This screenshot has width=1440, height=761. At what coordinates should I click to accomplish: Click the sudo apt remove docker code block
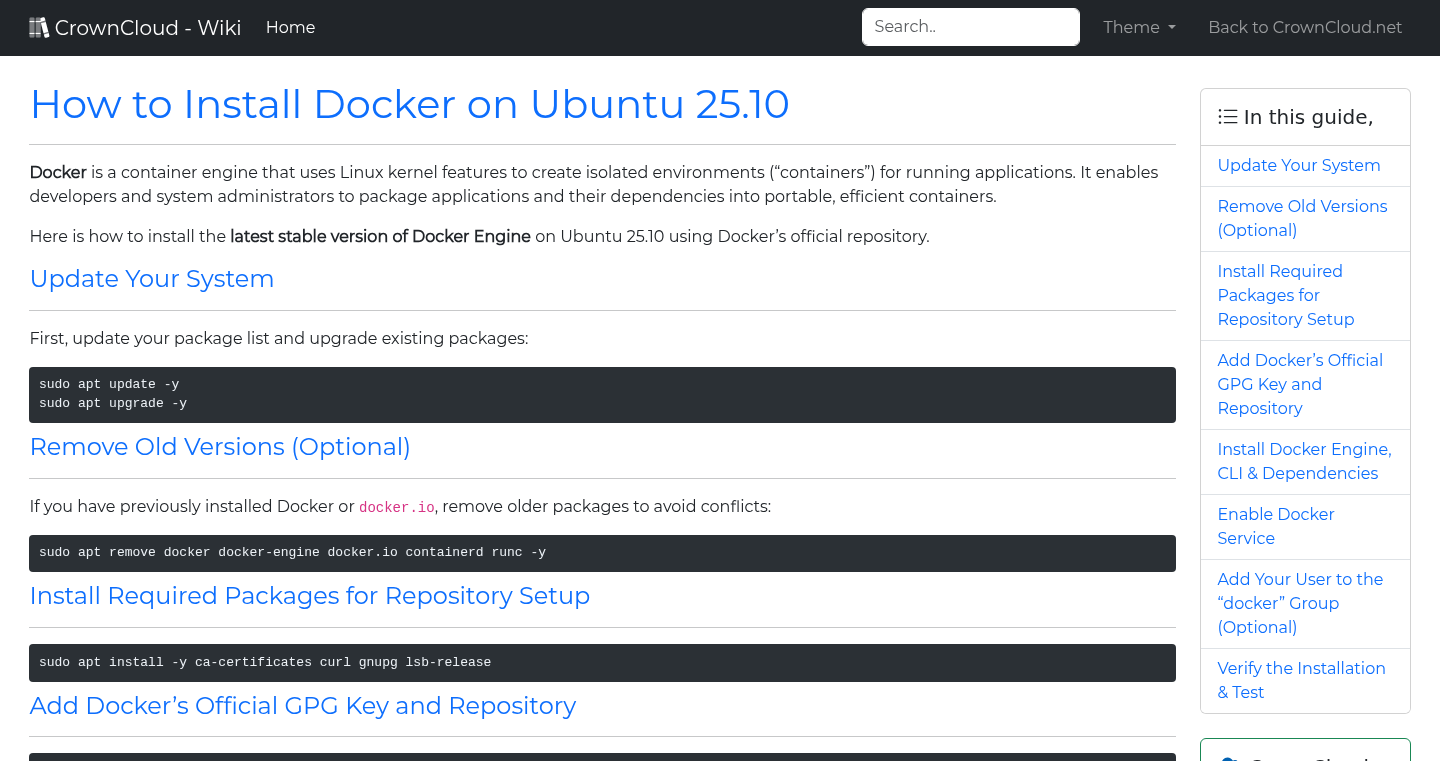click(x=602, y=553)
